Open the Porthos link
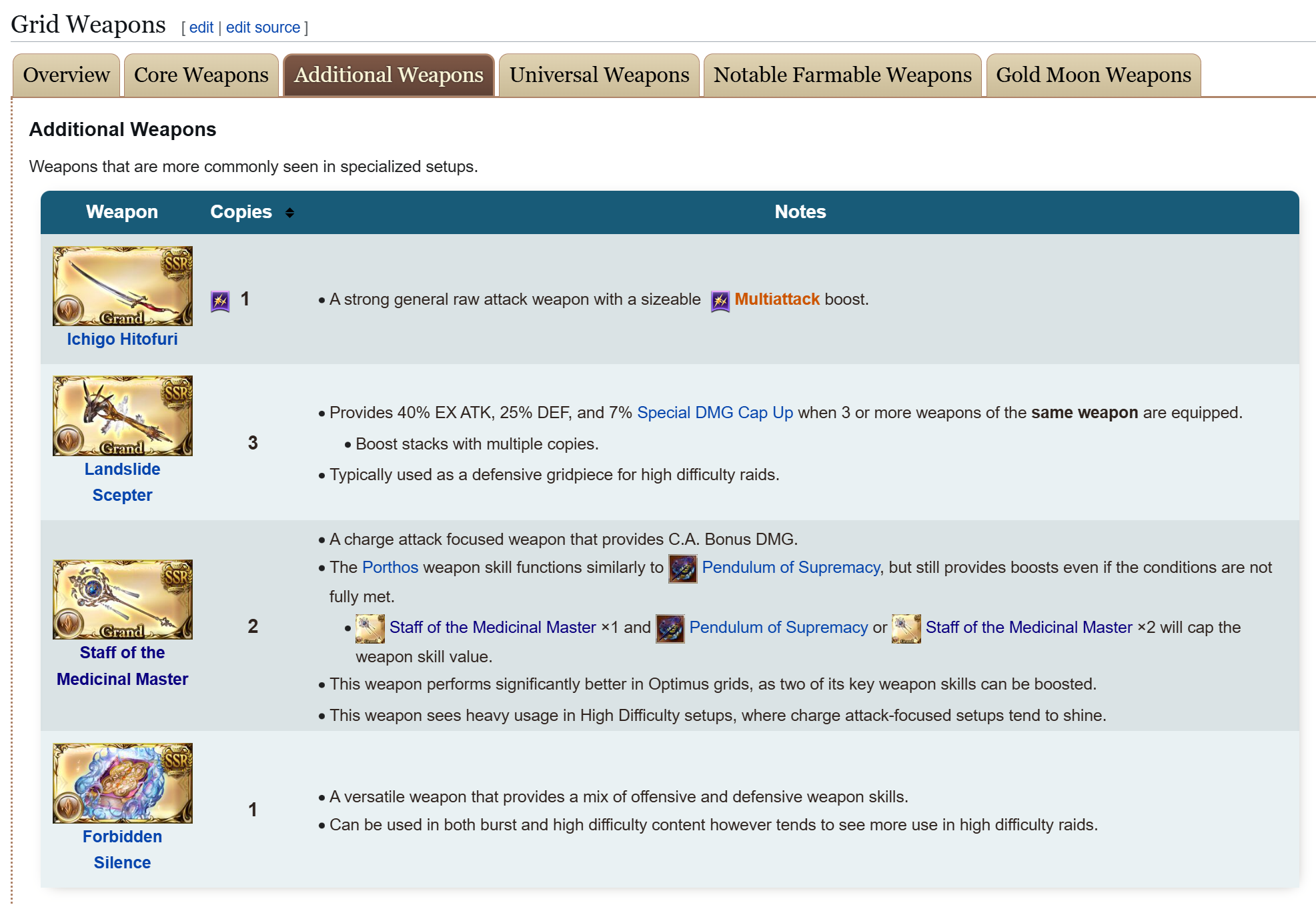 (390, 568)
